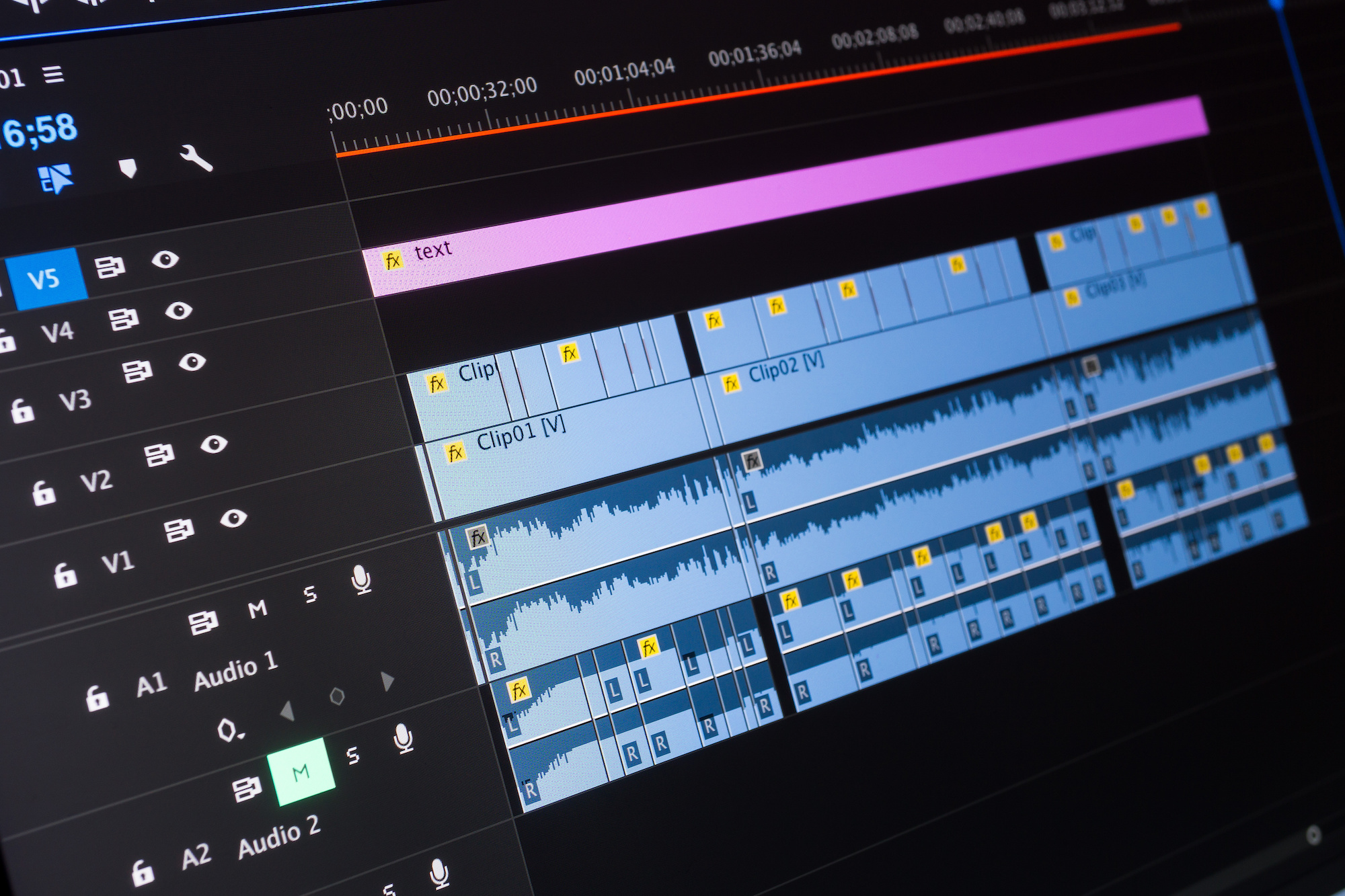Click the Solo button on Audio 1

[x=312, y=594]
